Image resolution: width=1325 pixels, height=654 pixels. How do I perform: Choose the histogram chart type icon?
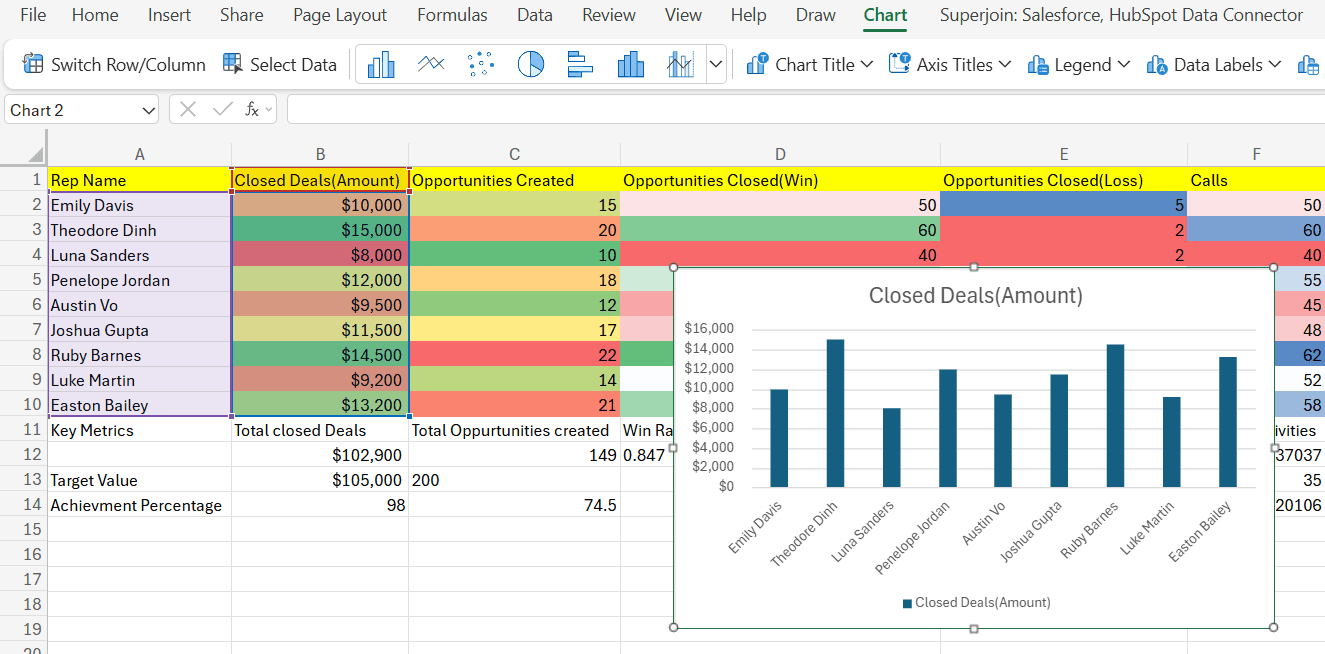[631, 65]
